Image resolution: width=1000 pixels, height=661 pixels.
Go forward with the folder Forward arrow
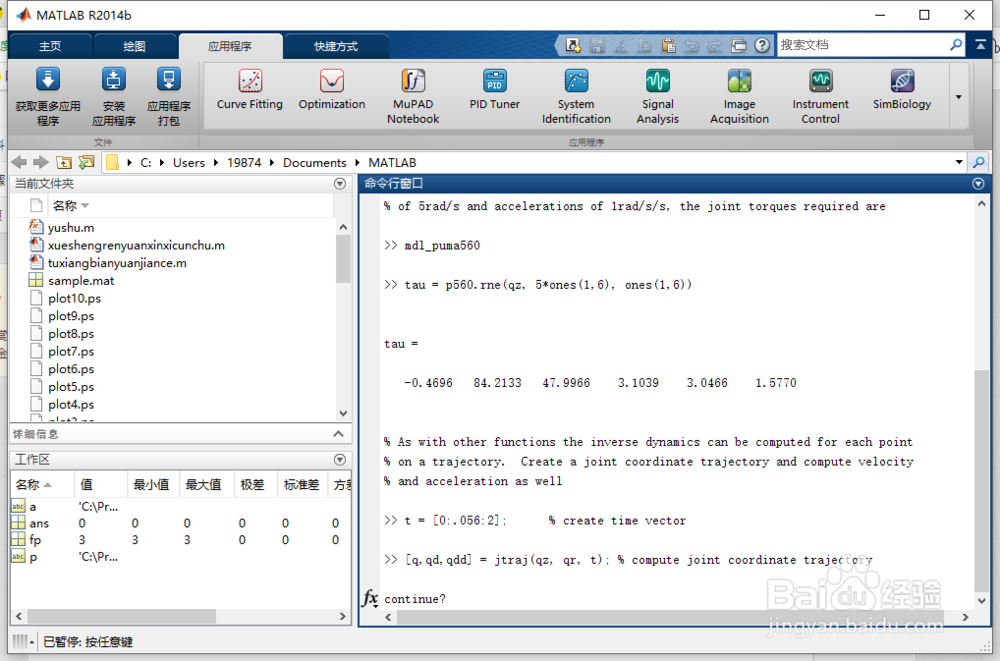(41, 163)
